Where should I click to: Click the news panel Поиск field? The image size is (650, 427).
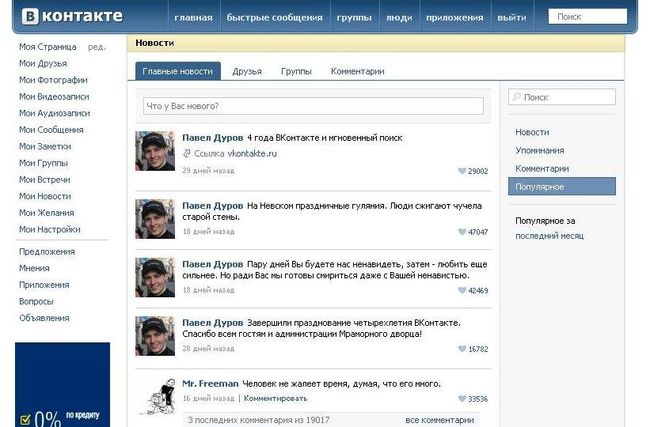click(562, 97)
